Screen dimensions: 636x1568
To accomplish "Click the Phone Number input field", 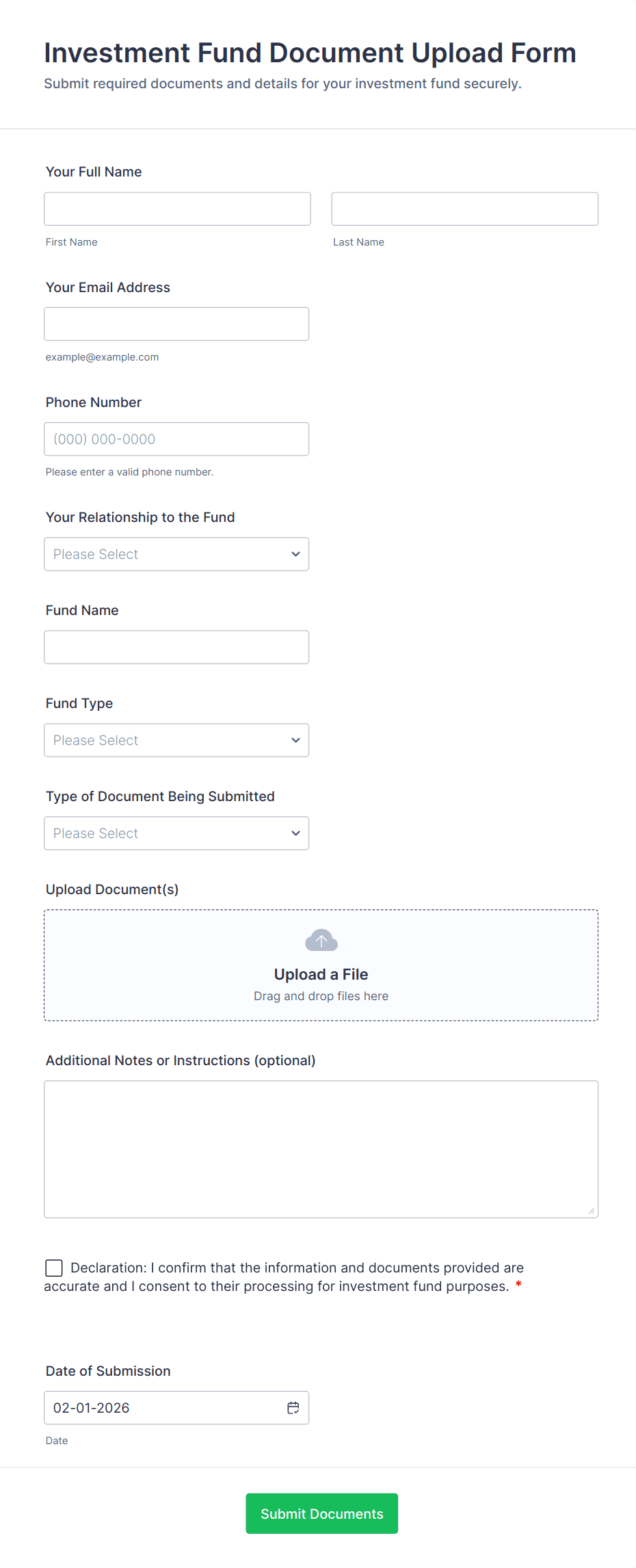I will tap(176, 439).
